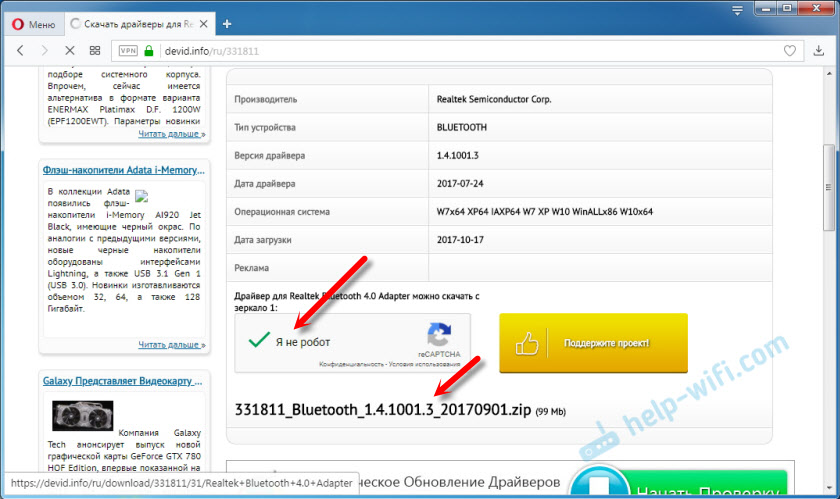Select upload date 2017-10-17 cell
The height and width of the screenshot is (499, 840).
coord(600,240)
